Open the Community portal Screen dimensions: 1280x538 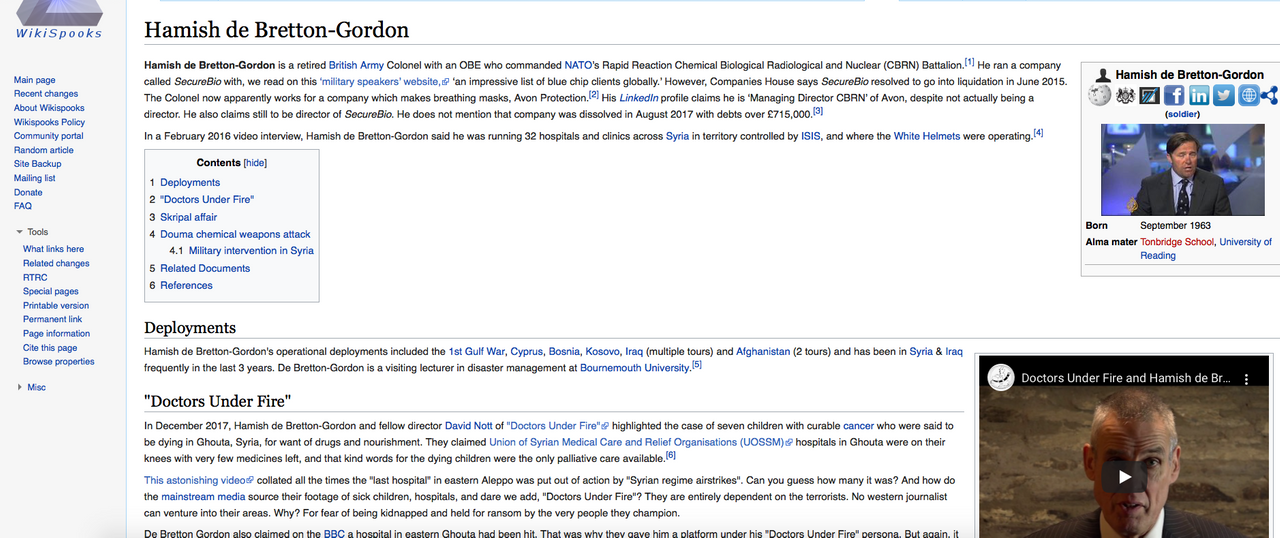(x=49, y=136)
